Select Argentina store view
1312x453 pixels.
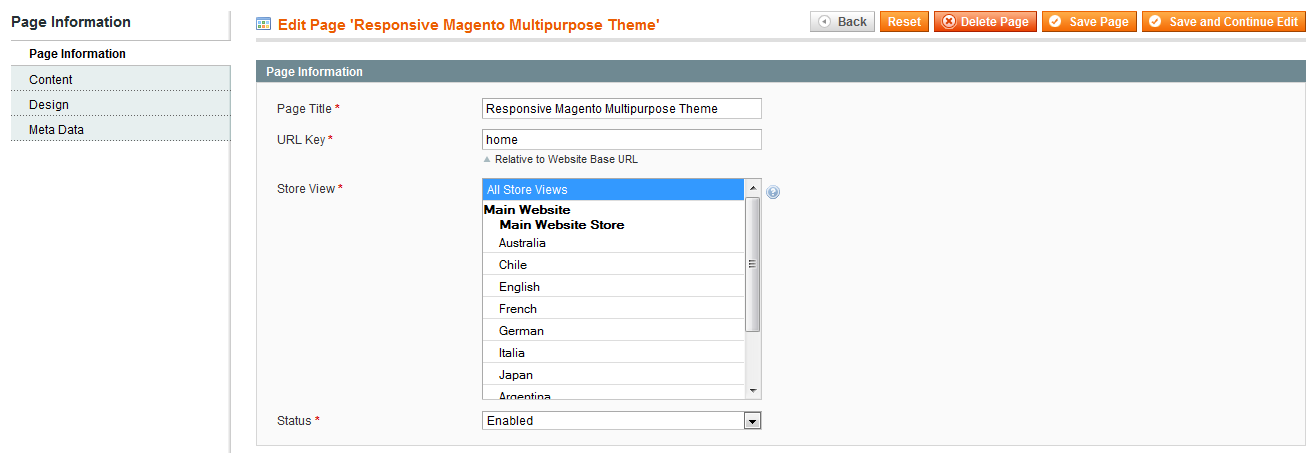click(614, 393)
